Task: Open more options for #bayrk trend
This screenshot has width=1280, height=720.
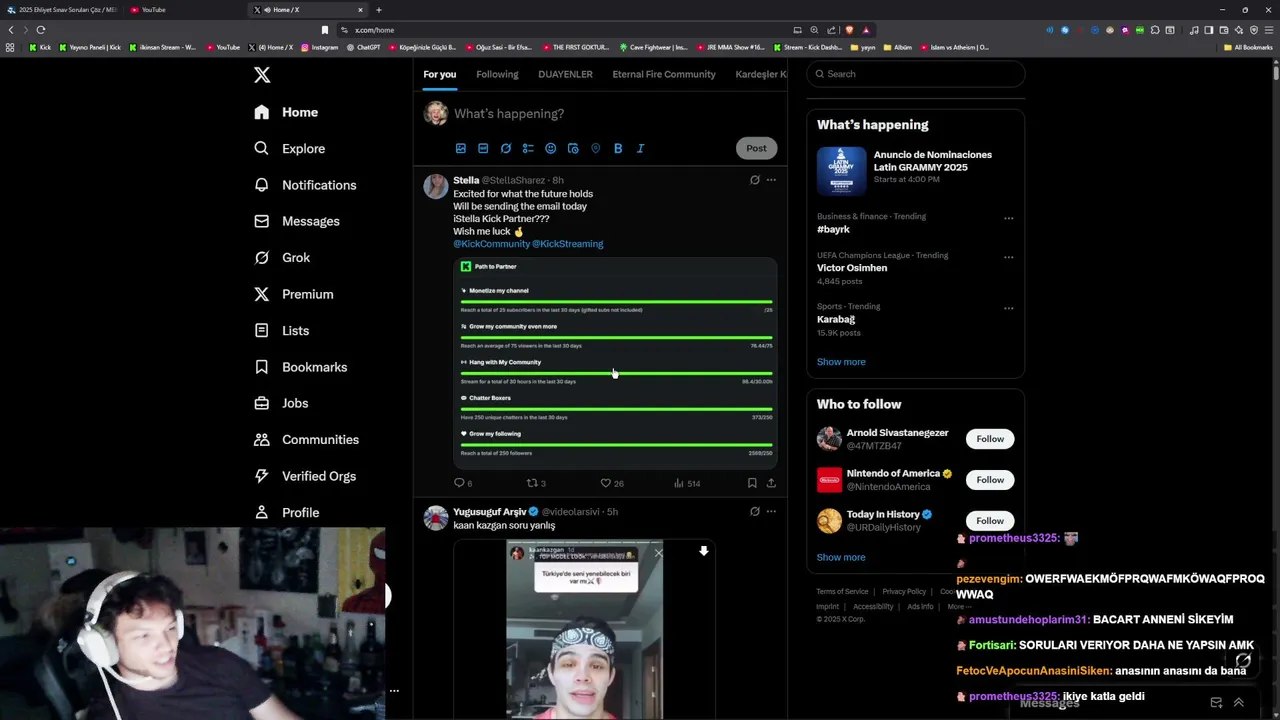Action: pyautogui.click(x=1008, y=218)
